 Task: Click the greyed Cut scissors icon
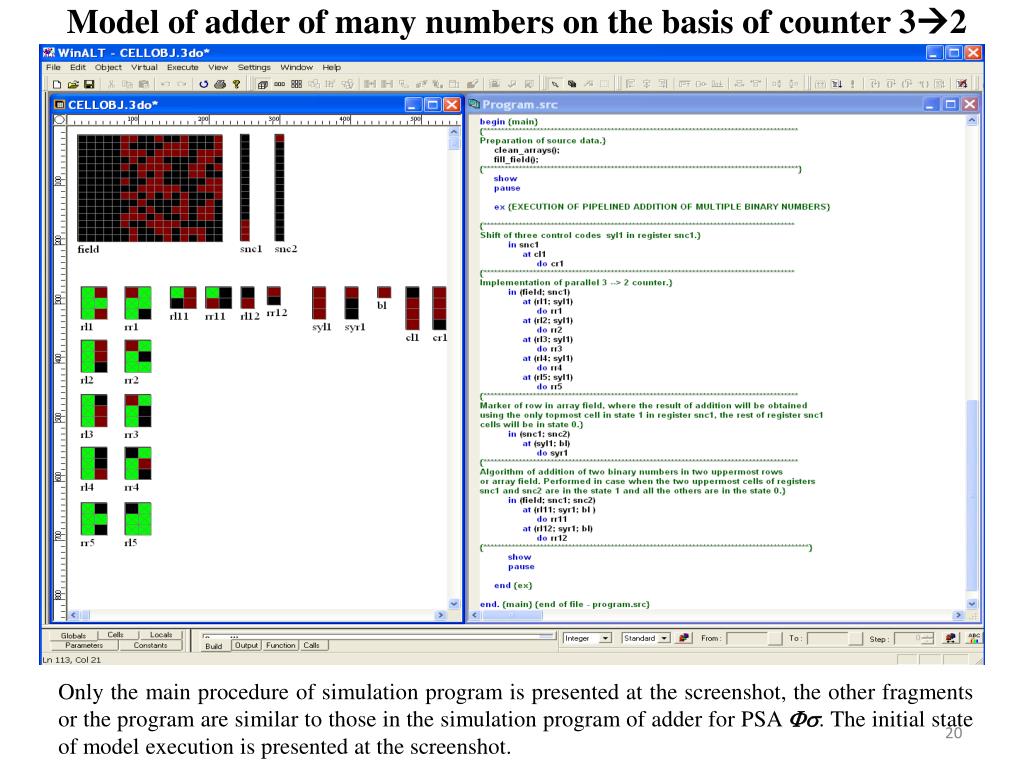click(111, 84)
